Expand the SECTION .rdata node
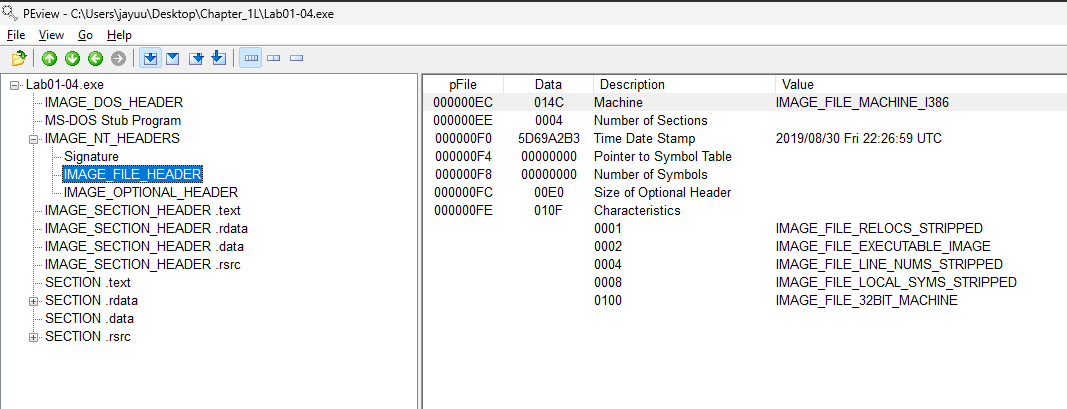The height and width of the screenshot is (409, 1067). point(33,301)
